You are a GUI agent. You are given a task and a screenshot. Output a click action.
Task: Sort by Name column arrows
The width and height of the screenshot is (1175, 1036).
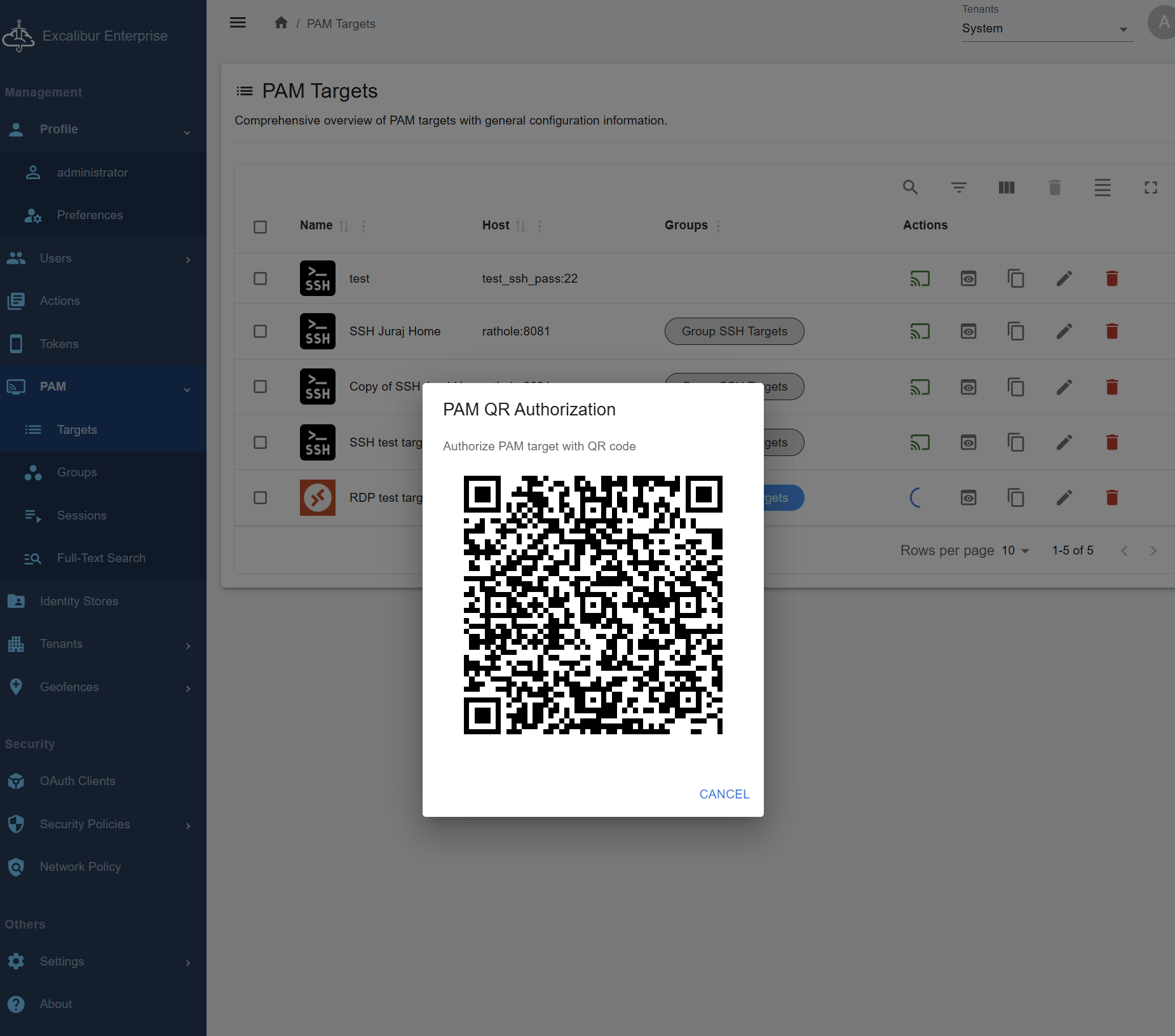[x=344, y=225]
